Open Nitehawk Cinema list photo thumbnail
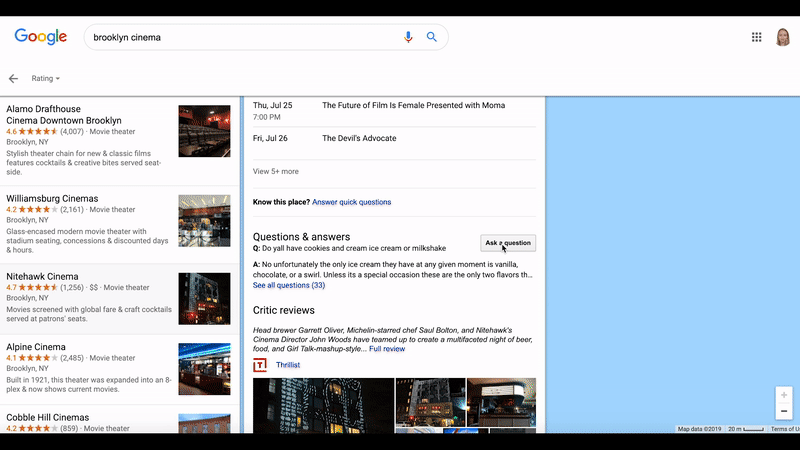Screen dimensions: 800x450 point(204,298)
